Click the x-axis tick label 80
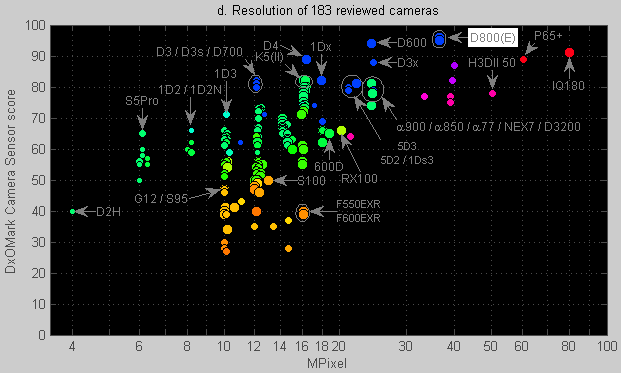Image resolution: width=621 pixels, height=373 pixels. tap(569, 346)
